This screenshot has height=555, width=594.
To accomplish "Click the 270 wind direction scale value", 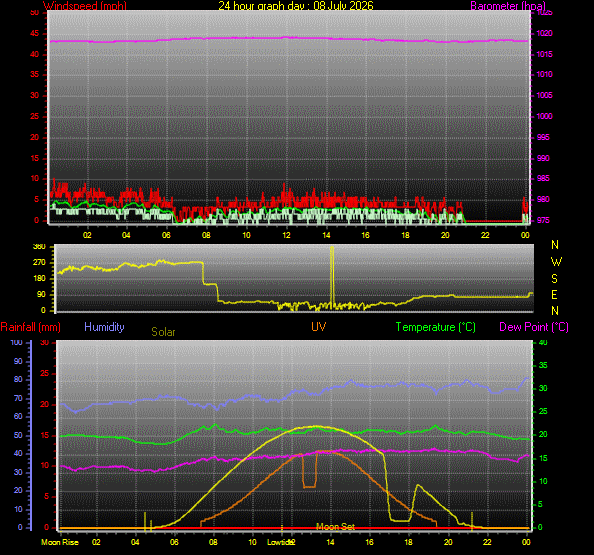I will pyautogui.click(x=39, y=262).
